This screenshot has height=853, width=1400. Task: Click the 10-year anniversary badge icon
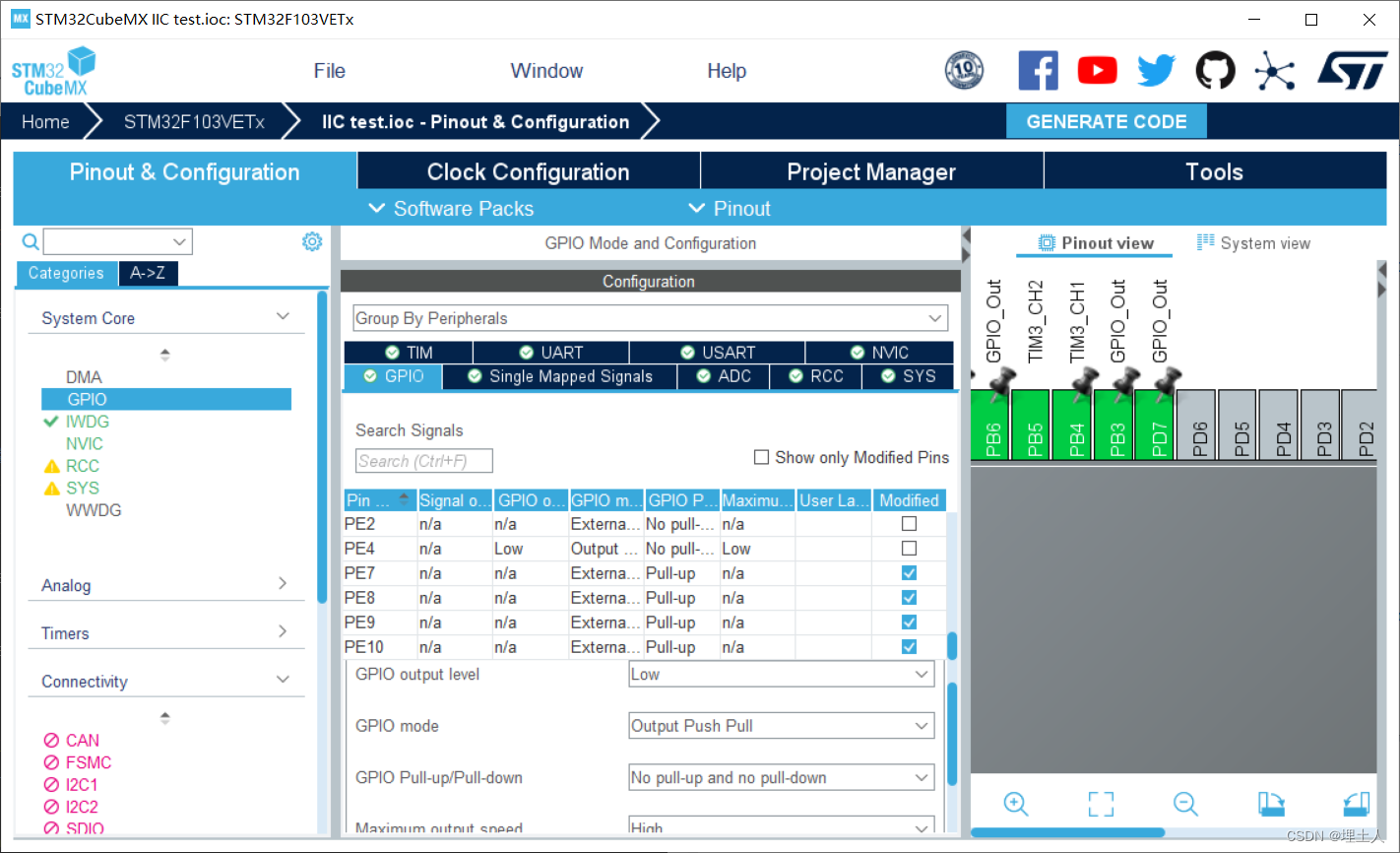tap(964, 71)
